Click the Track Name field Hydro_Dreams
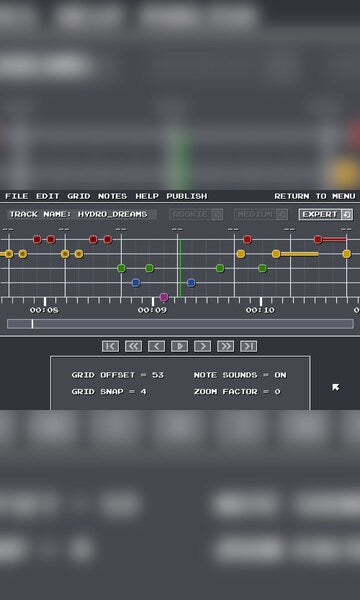360x600 pixels. pos(82,214)
